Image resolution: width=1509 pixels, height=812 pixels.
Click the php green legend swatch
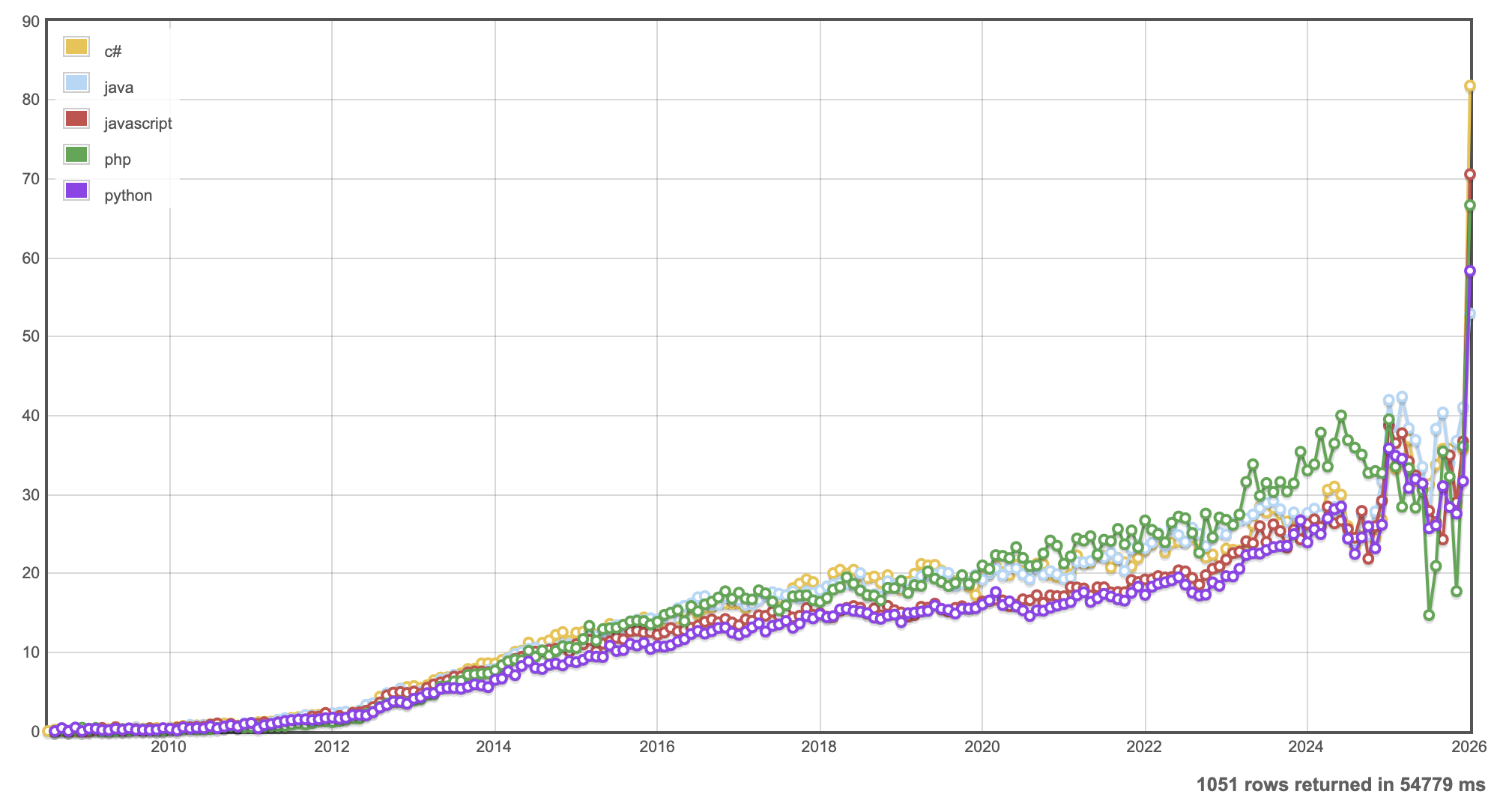76,155
